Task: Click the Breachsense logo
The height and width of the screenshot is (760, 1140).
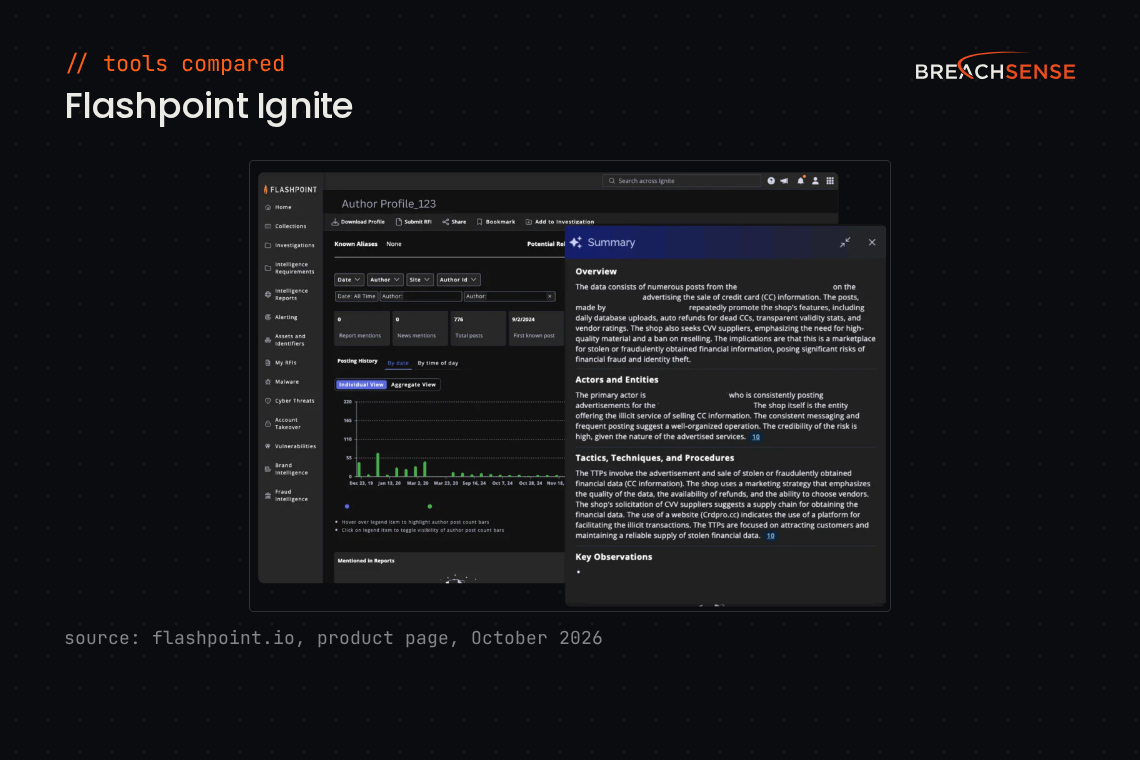Action: pyautogui.click(x=995, y=67)
